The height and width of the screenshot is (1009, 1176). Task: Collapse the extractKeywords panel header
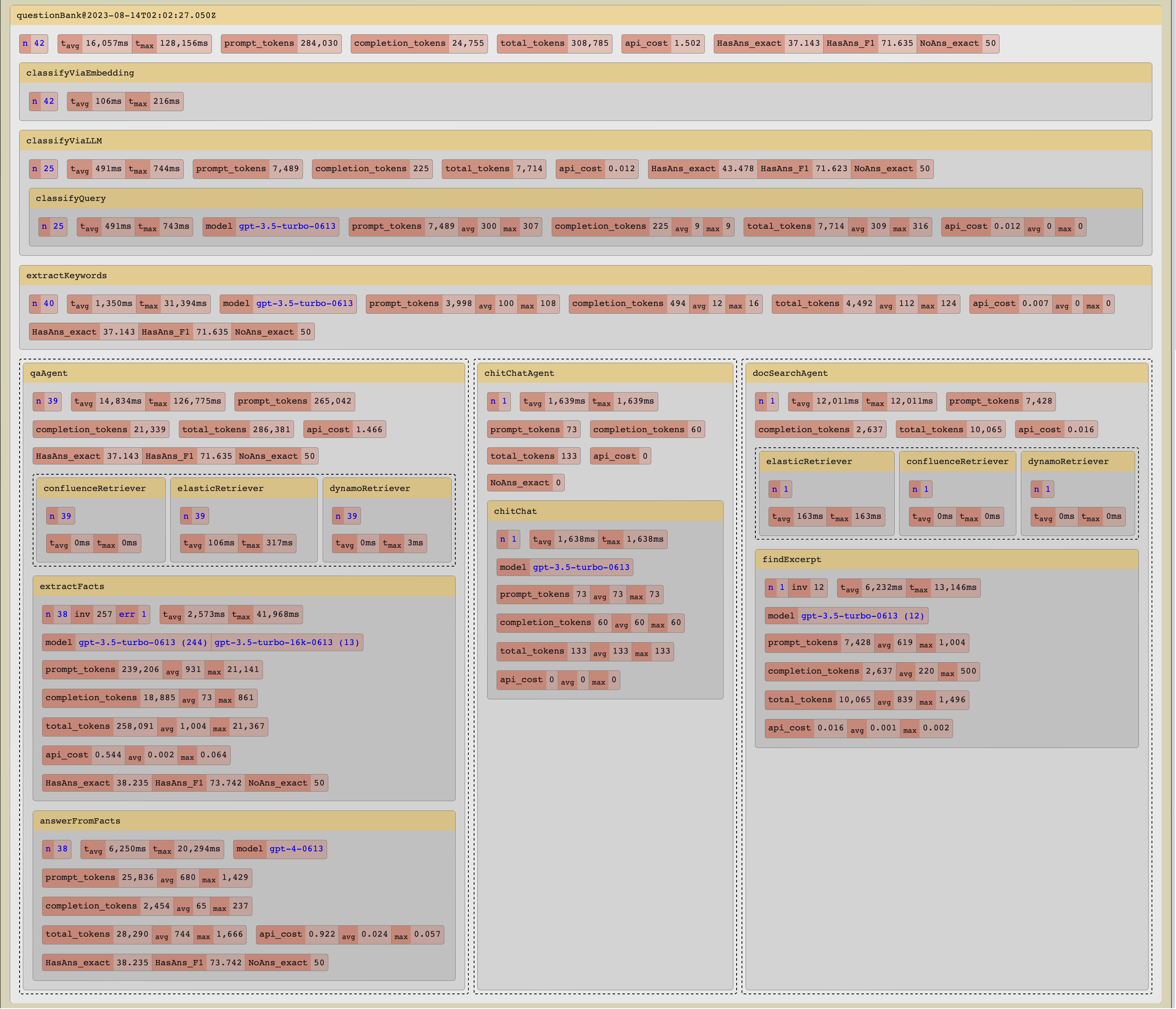click(67, 275)
